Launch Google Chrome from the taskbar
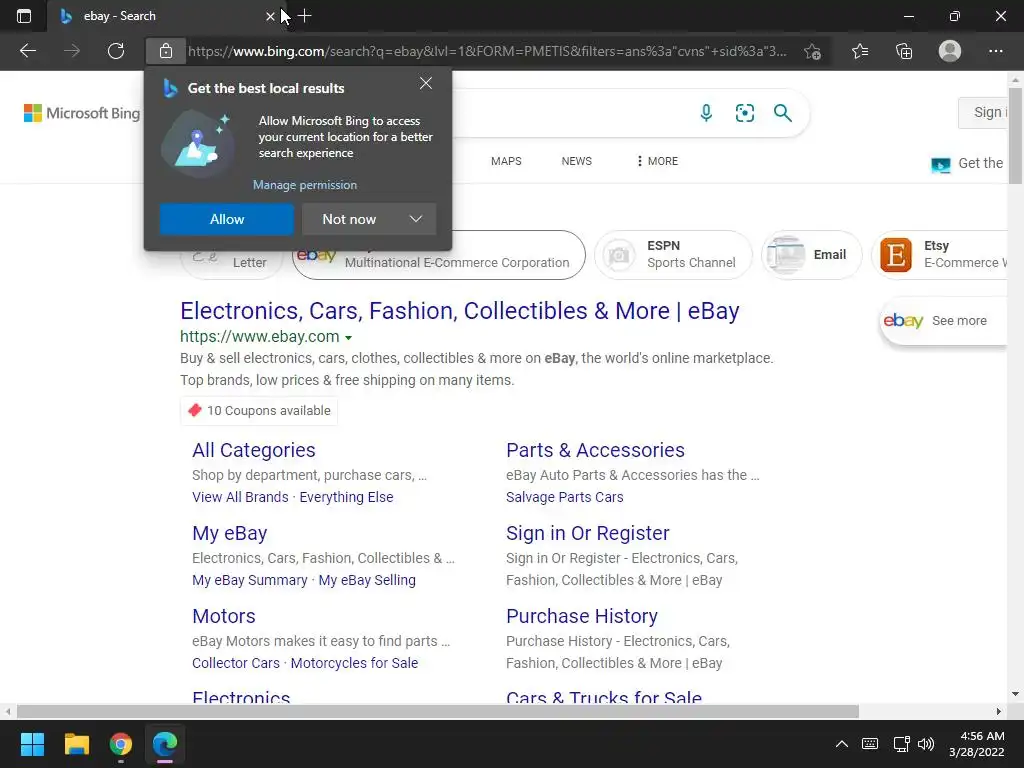The height and width of the screenshot is (768, 1024). pyautogui.click(x=121, y=744)
